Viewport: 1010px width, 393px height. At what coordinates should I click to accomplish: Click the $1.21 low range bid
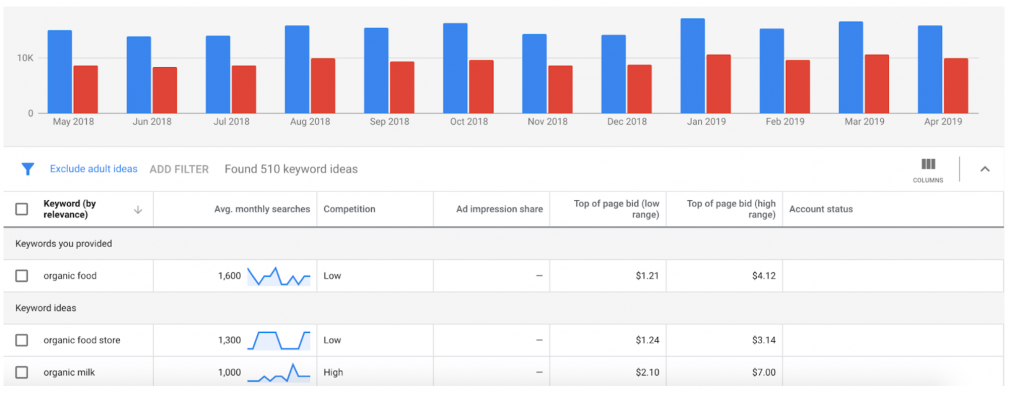(x=647, y=276)
